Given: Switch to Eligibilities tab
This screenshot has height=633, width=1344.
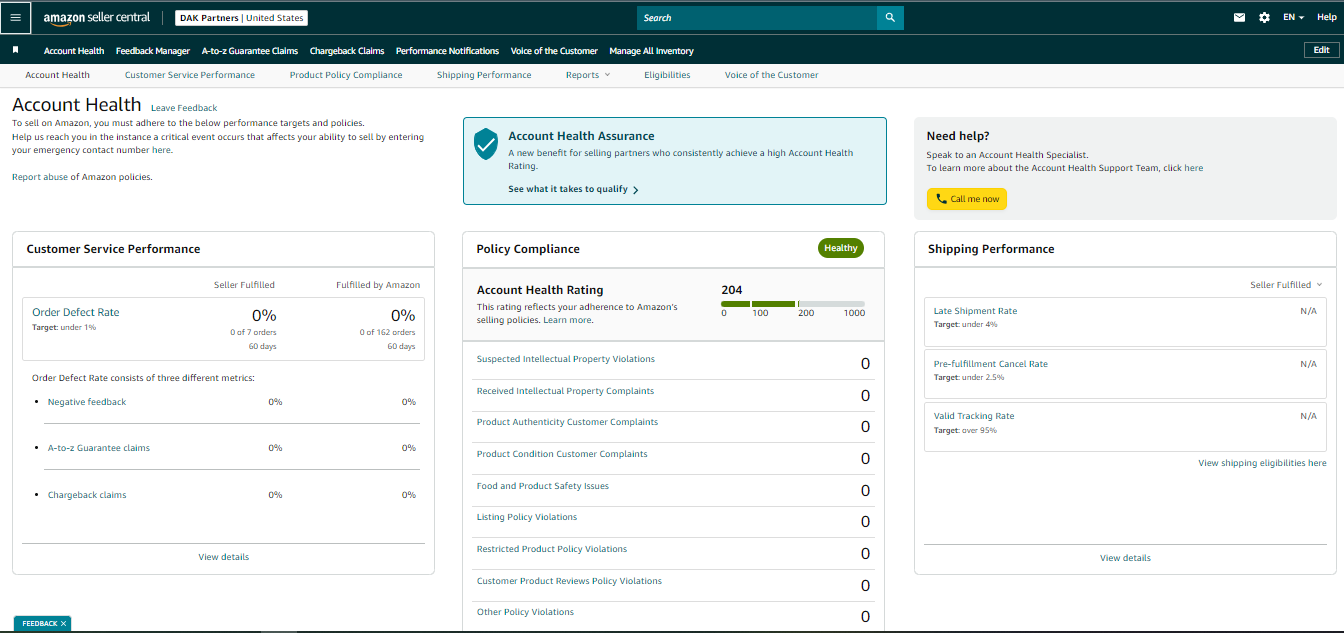Looking at the screenshot, I should [667, 75].
